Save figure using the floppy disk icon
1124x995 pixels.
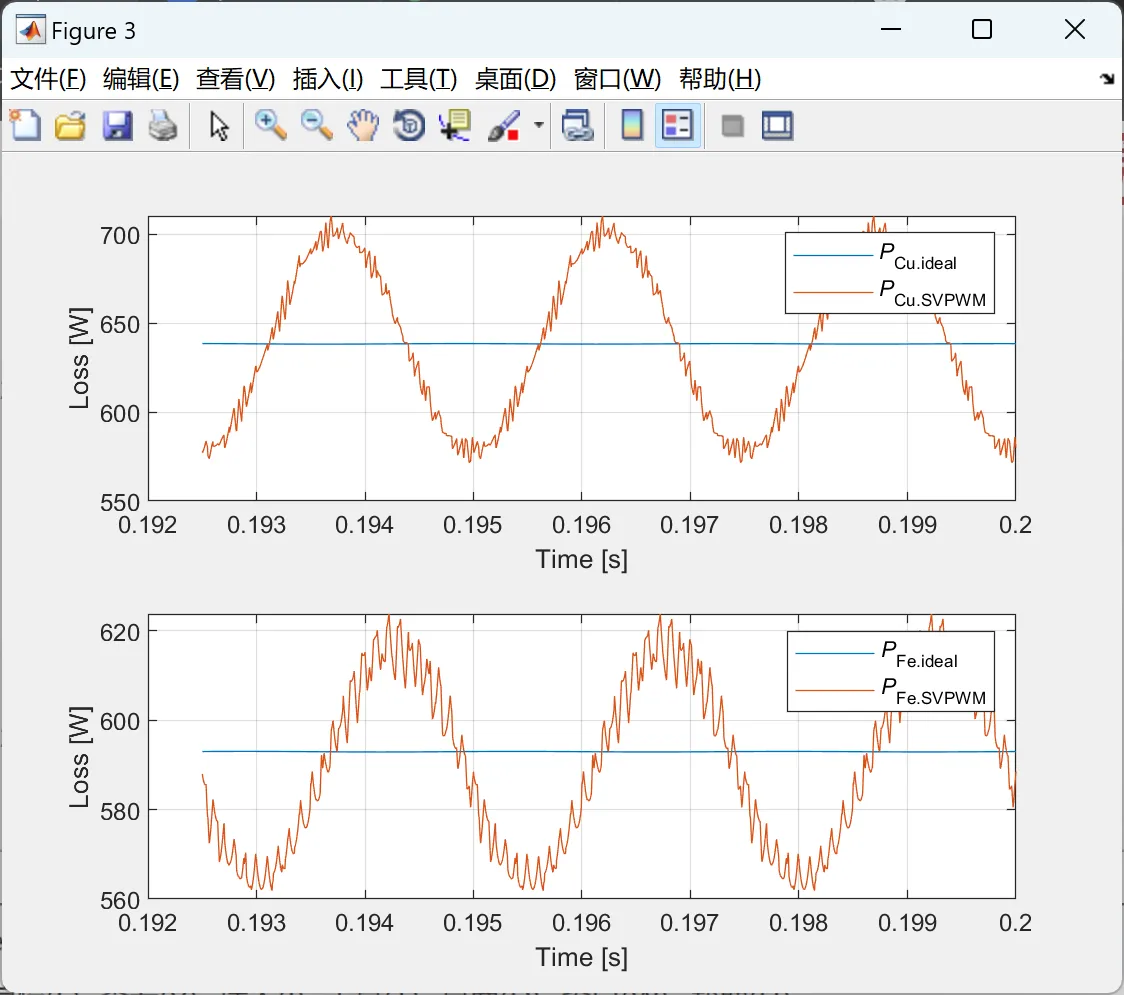[x=118, y=125]
